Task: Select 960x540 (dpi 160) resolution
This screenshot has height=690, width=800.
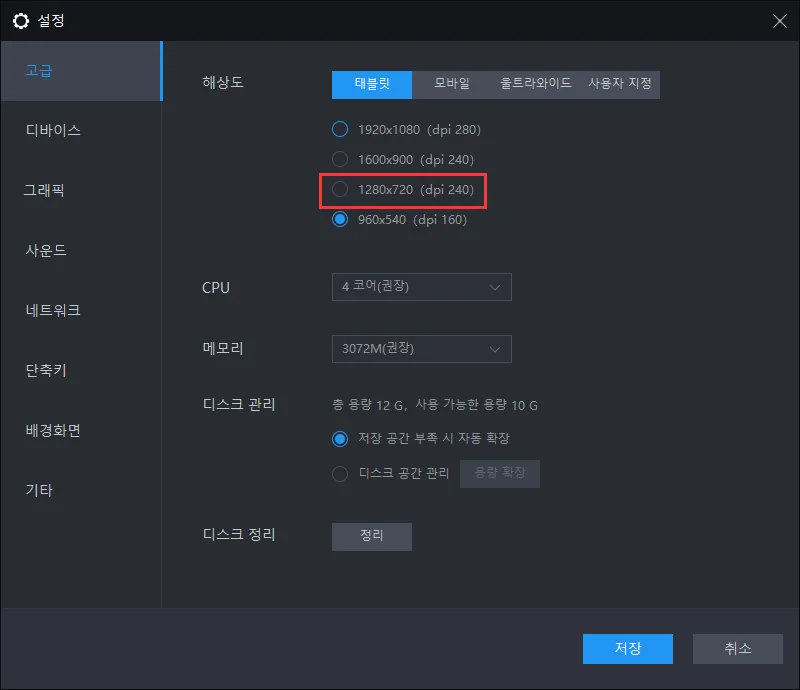Action: (399, 220)
